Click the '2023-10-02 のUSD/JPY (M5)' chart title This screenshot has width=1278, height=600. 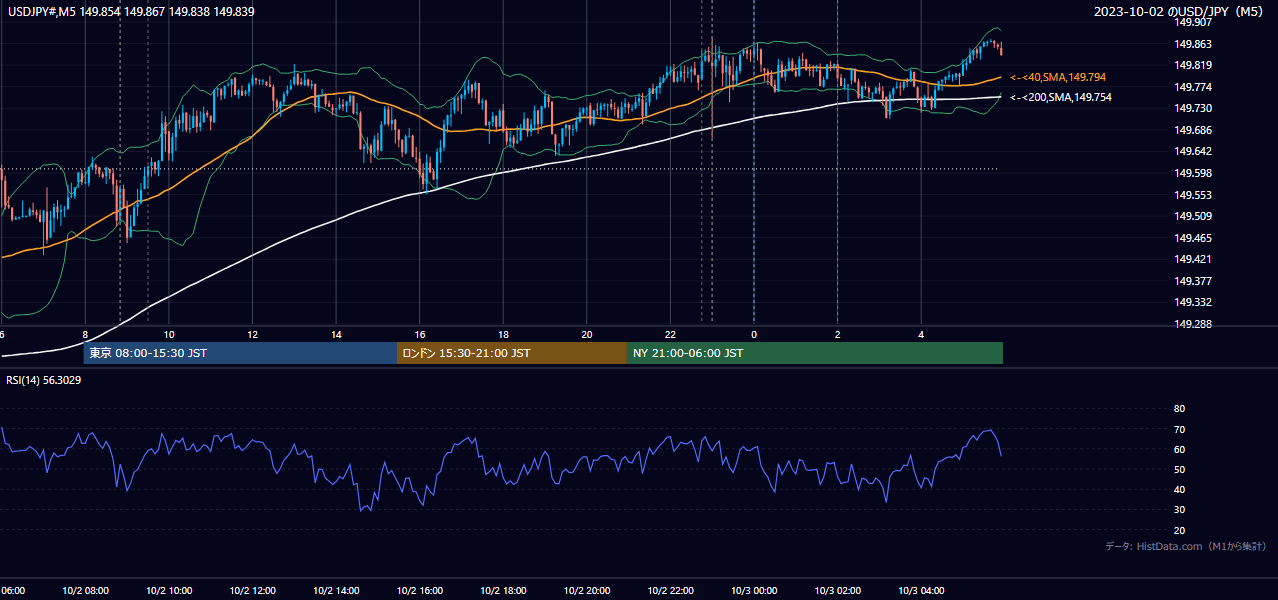(x=1181, y=11)
